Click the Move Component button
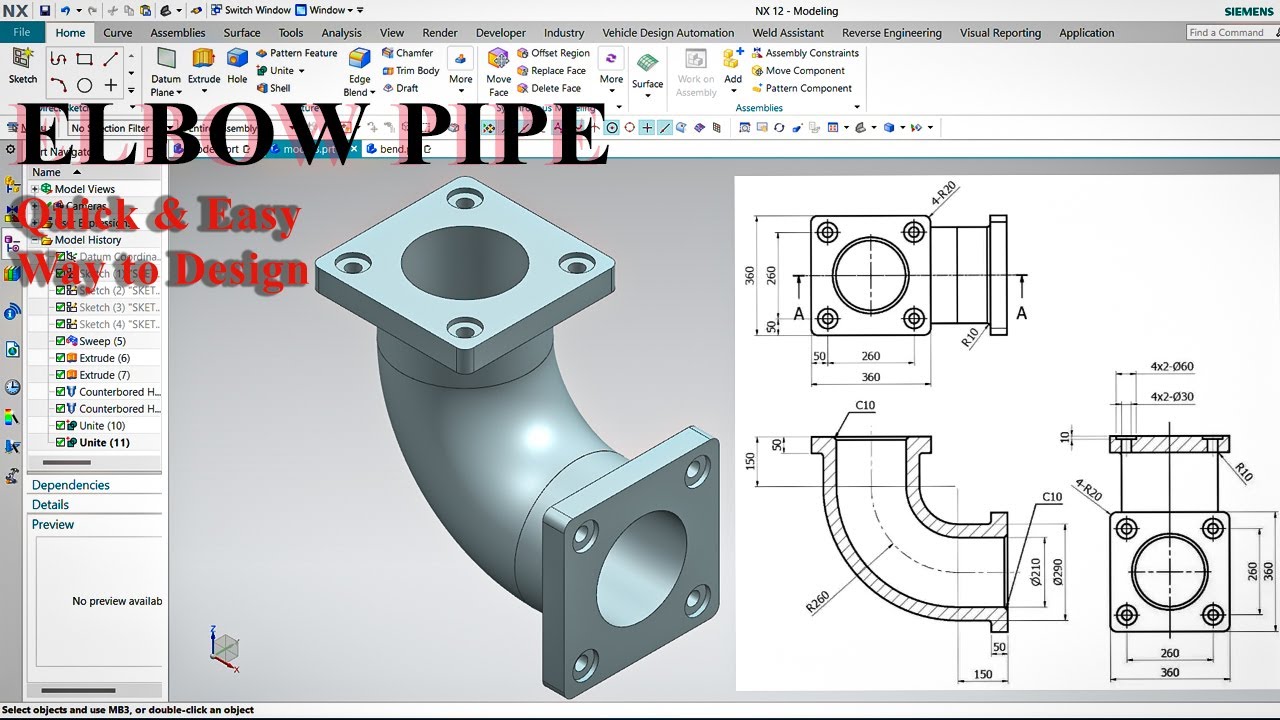Screen dimensions: 1280x720 798,71
